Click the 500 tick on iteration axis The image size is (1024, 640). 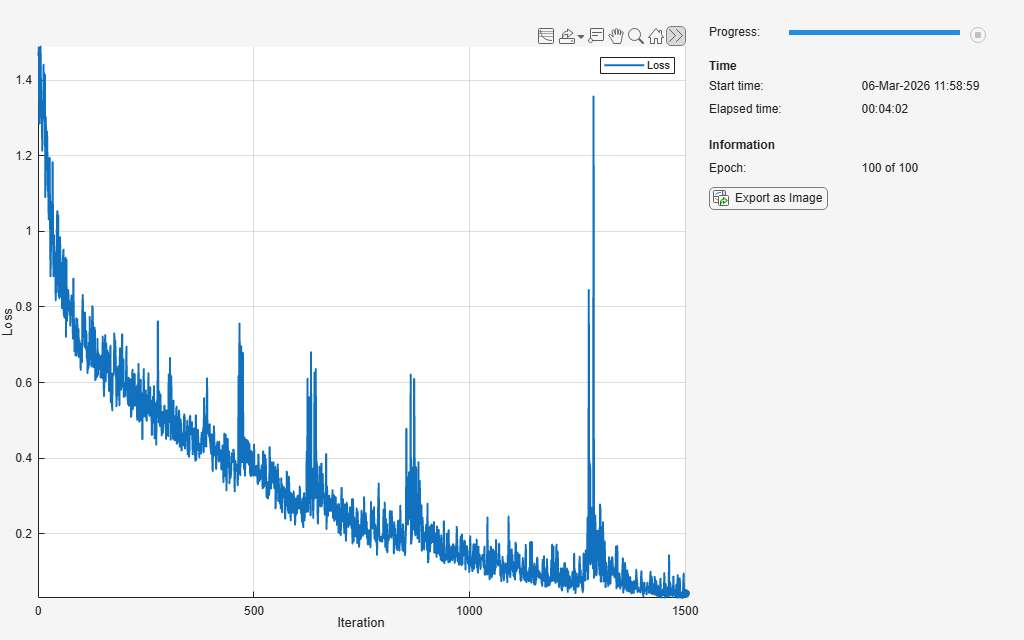(253, 611)
